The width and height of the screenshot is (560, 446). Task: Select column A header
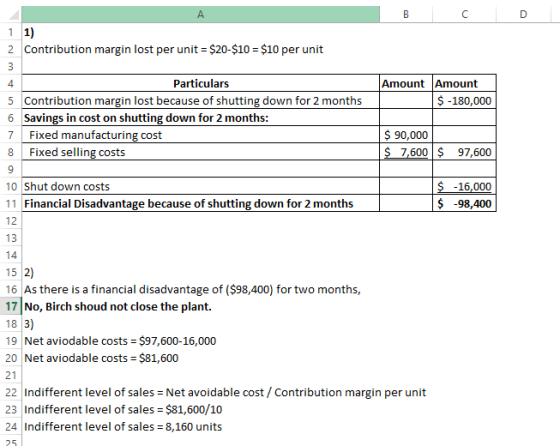(200, 14)
